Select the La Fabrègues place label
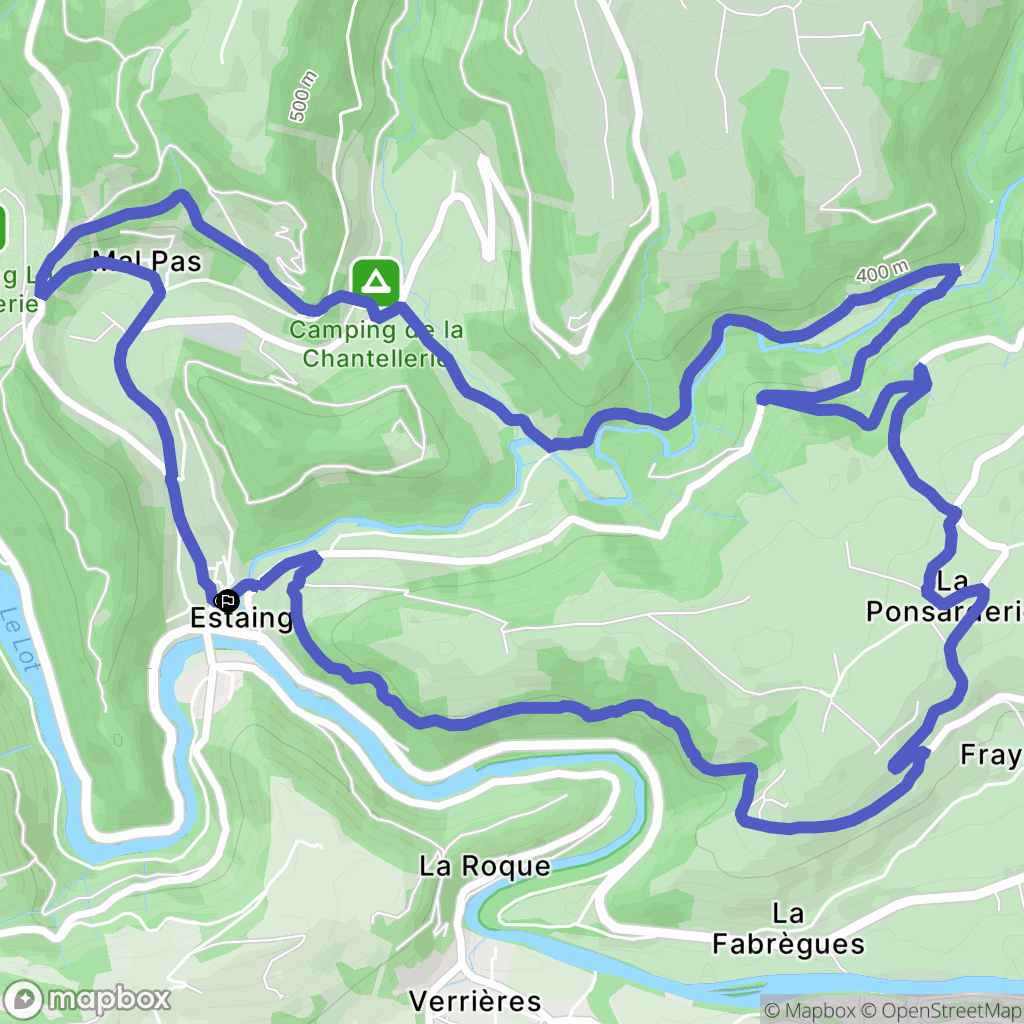 click(788, 929)
